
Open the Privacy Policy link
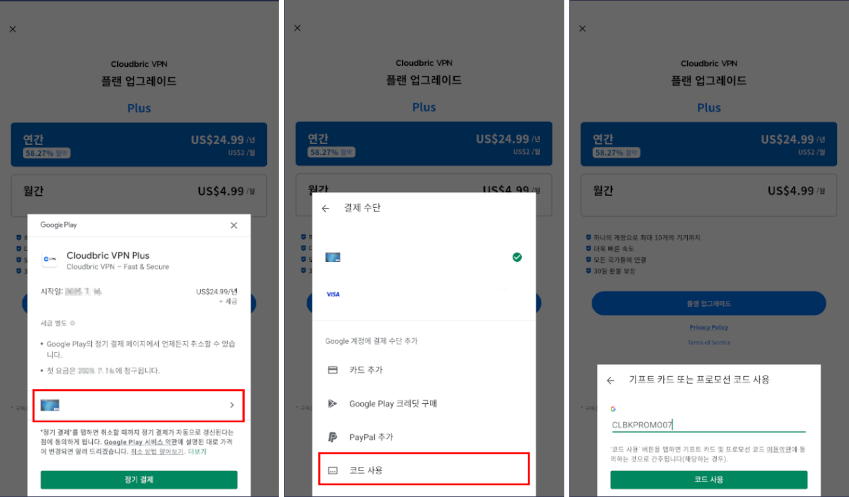click(x=709, y=327)
